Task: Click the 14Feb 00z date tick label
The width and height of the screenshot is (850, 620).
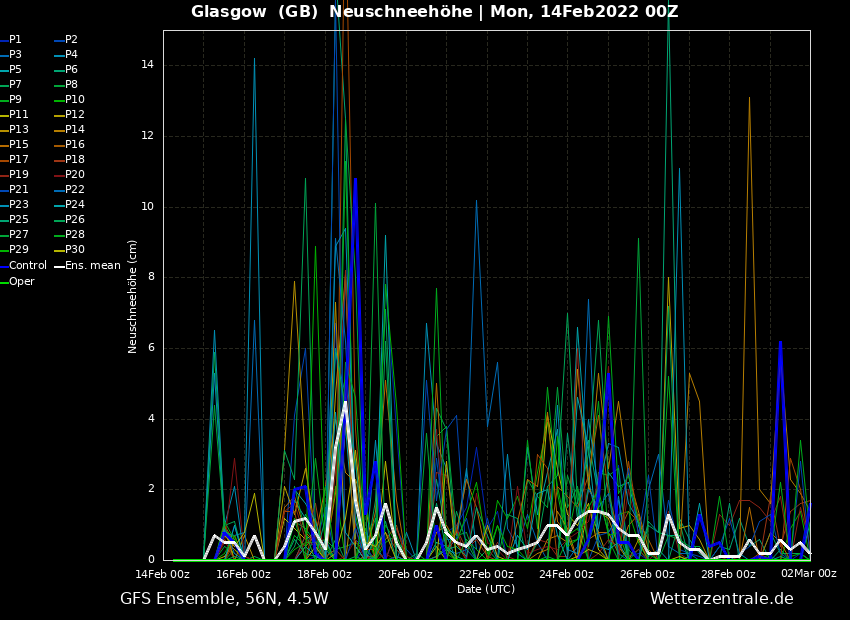Action: 163,574
